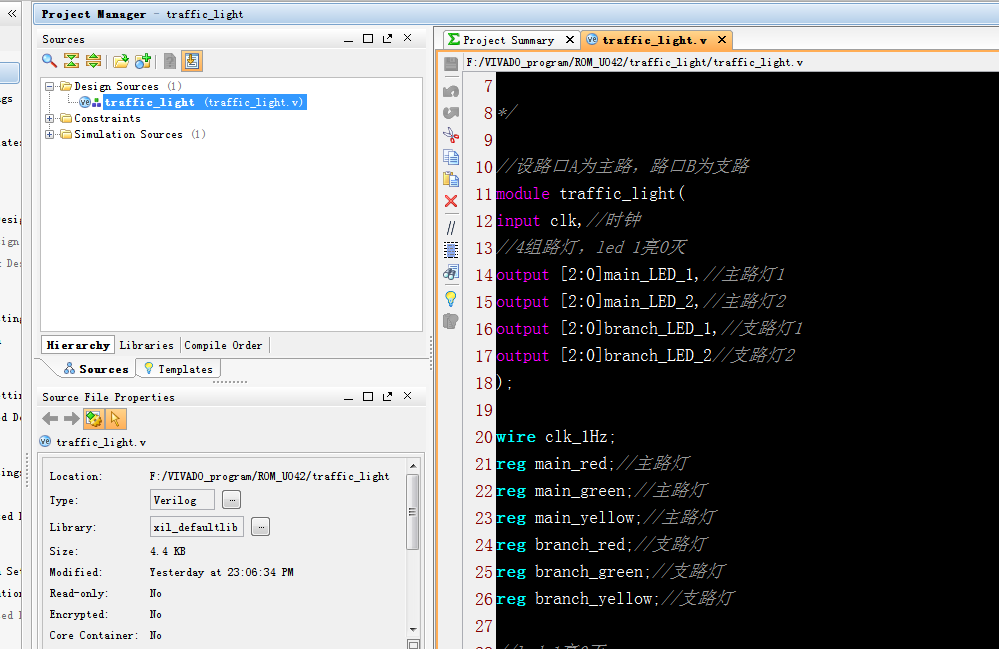Screen dimensions: 999x649
Task: Click the cut scissors icon in editor
Action: 451,135
